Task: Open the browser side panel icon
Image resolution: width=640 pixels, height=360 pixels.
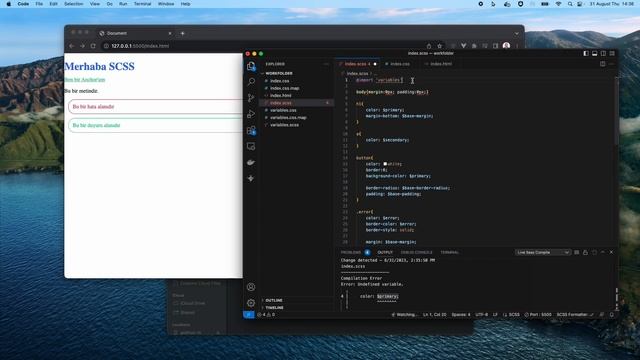Action: [496, 46]
